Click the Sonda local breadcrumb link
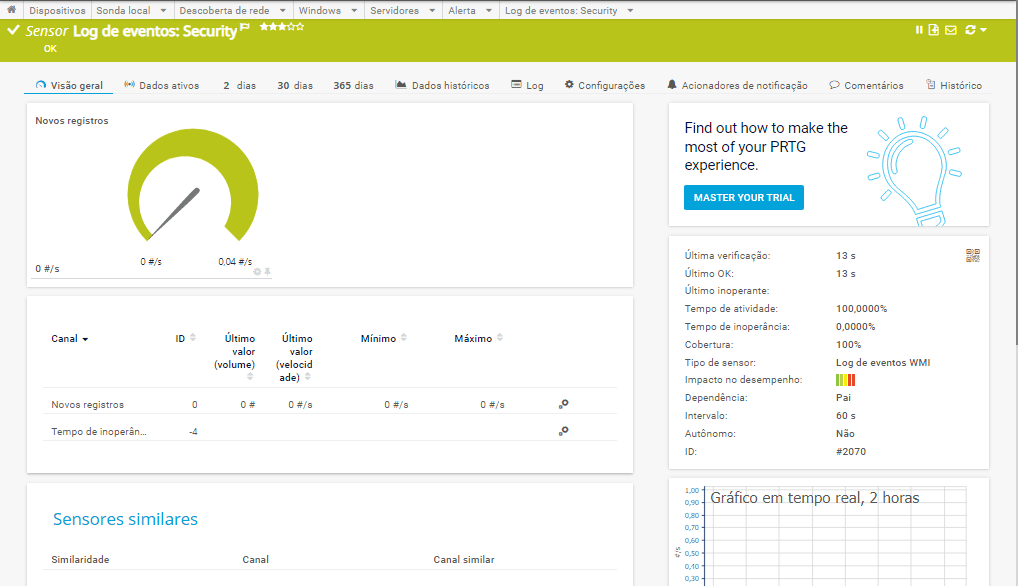 [123, 10]
